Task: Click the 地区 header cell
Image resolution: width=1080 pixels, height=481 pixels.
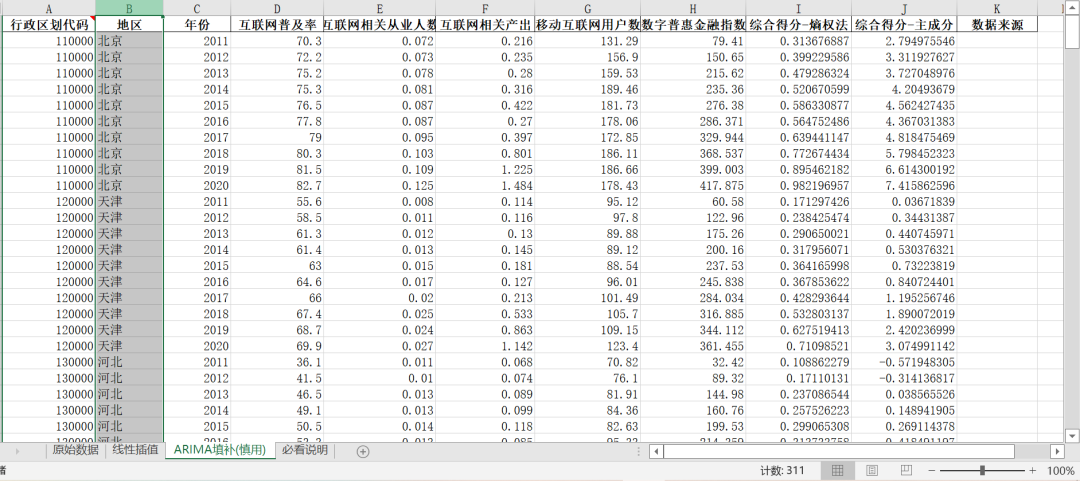Action: (129, 25)
